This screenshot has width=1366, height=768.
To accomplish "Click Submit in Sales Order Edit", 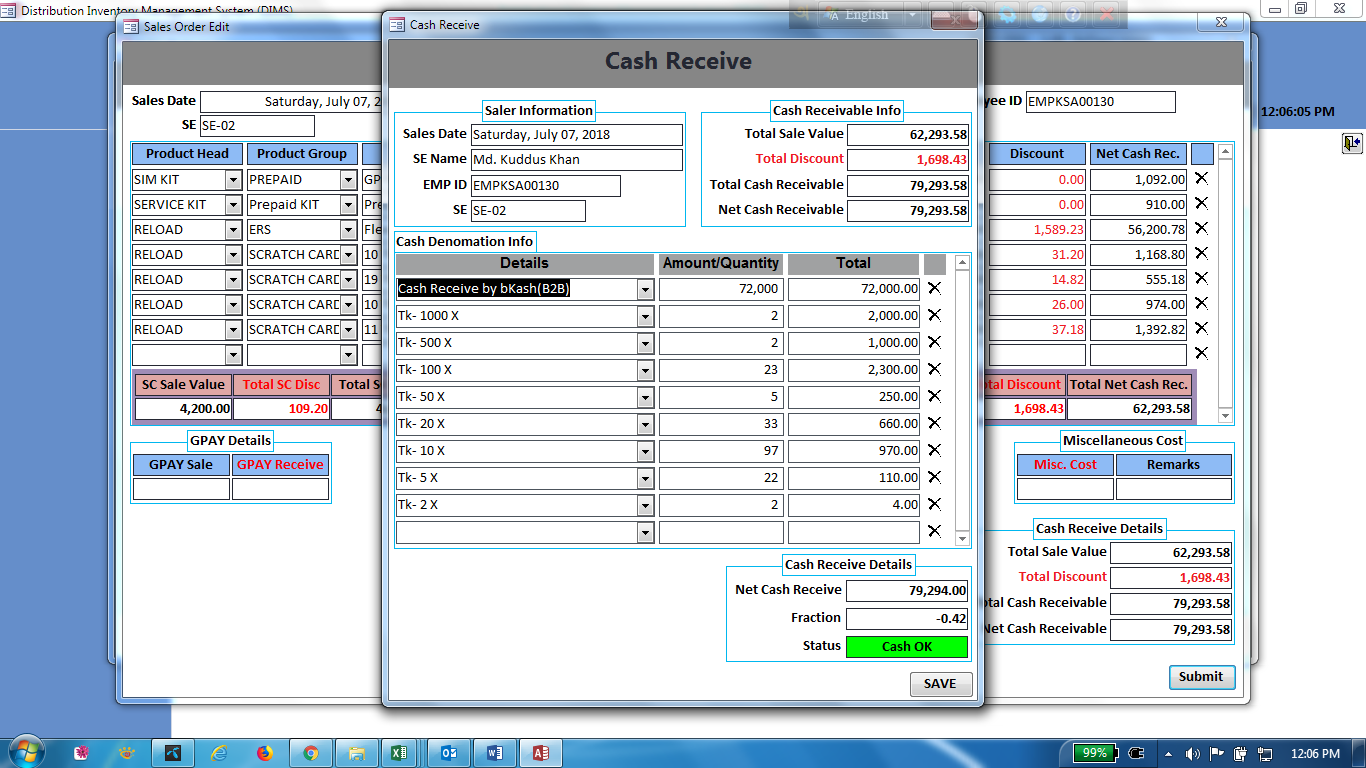I will [x=1201, y=677].
